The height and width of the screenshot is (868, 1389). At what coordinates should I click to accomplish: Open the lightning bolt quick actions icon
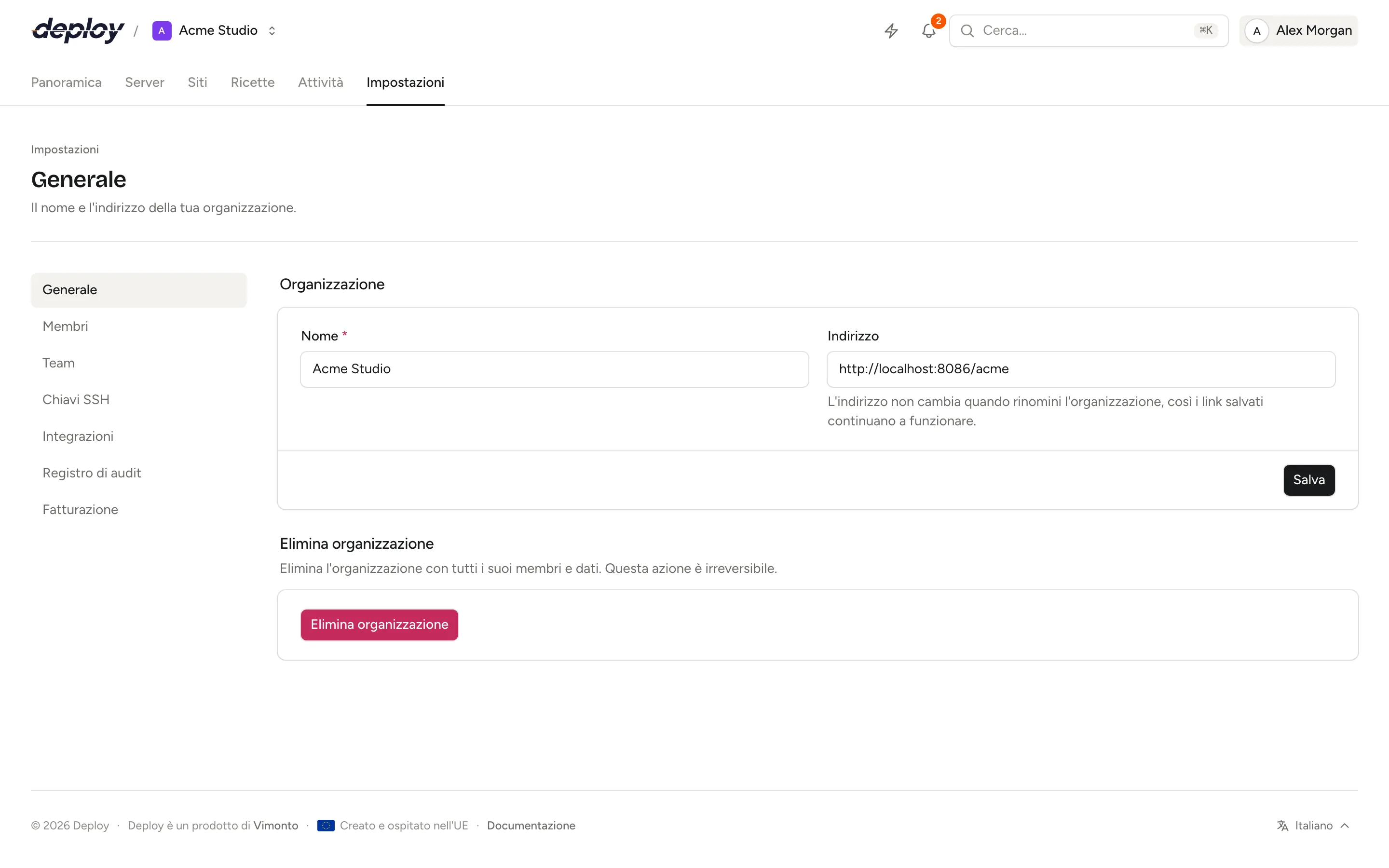891,30
